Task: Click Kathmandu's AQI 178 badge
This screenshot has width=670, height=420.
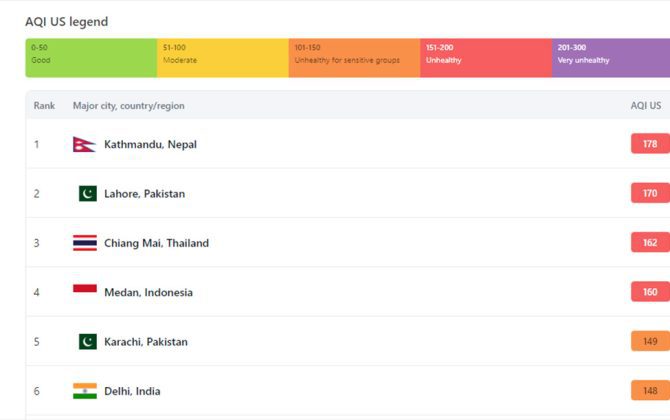Action: (650, 144)
